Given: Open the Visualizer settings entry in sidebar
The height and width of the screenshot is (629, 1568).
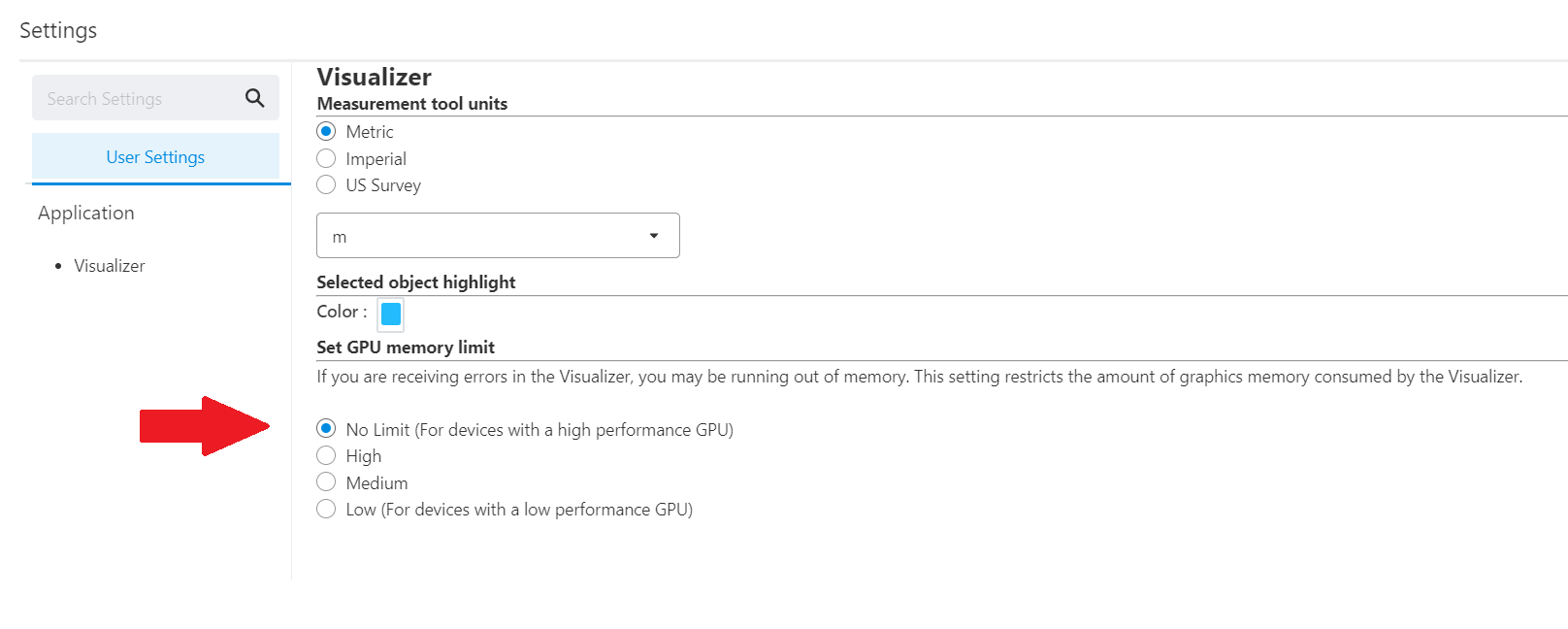Looking at the screenshot, I should [110, 266].
